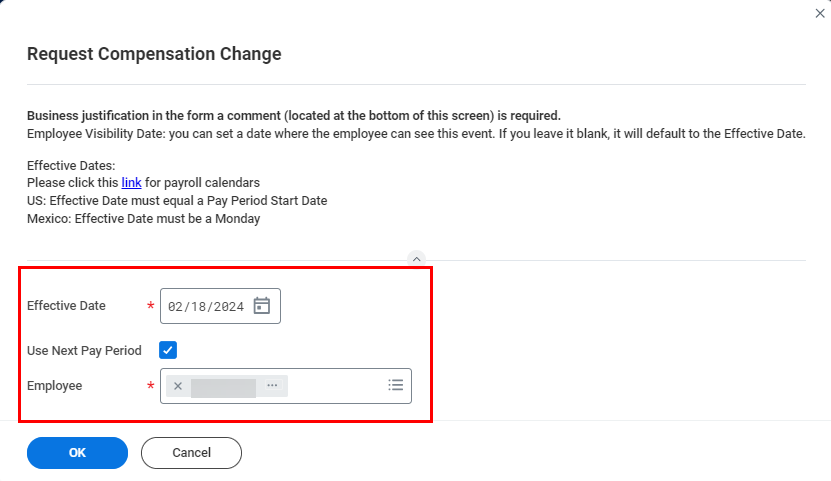Open related actions ellipsis on employee chip
The height and width of the screenshot is (481, 831).
(272, 386)
